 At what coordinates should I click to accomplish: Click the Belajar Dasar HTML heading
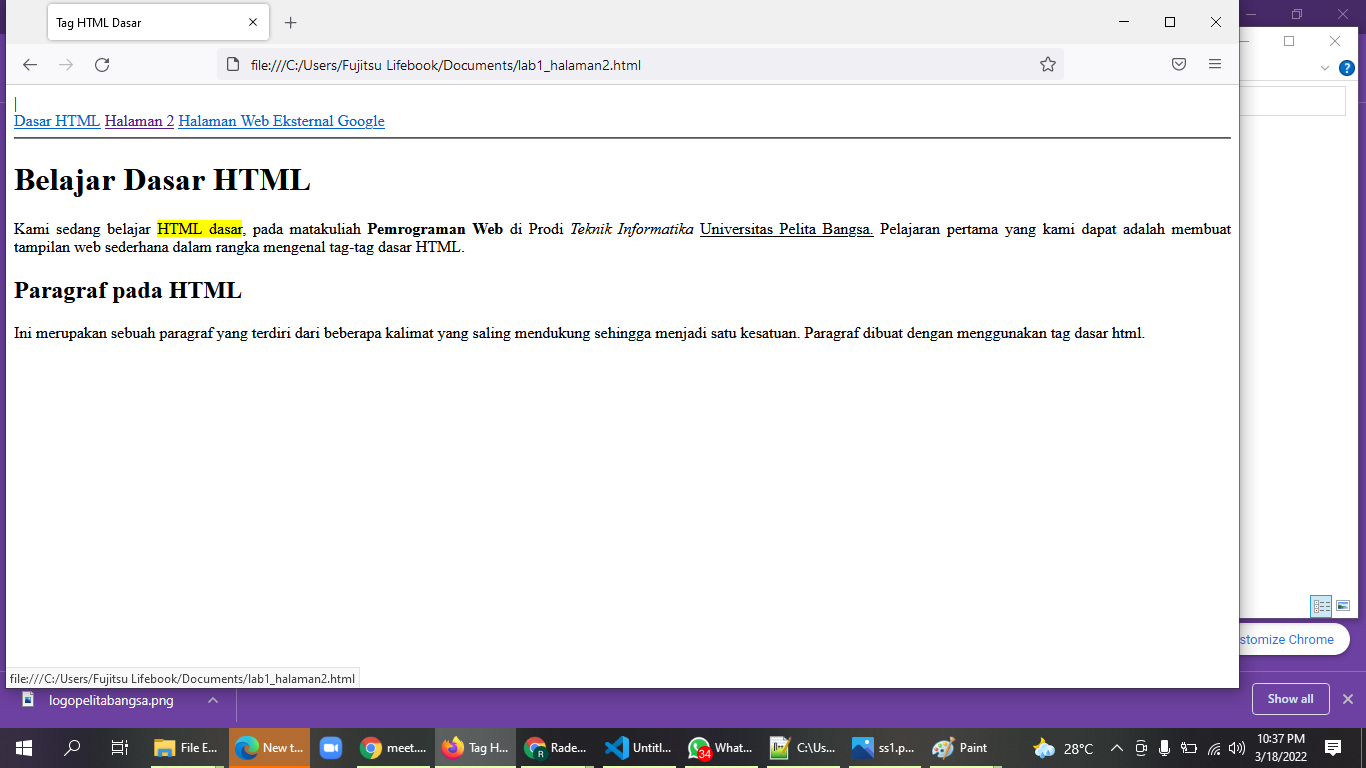(162, 180)
